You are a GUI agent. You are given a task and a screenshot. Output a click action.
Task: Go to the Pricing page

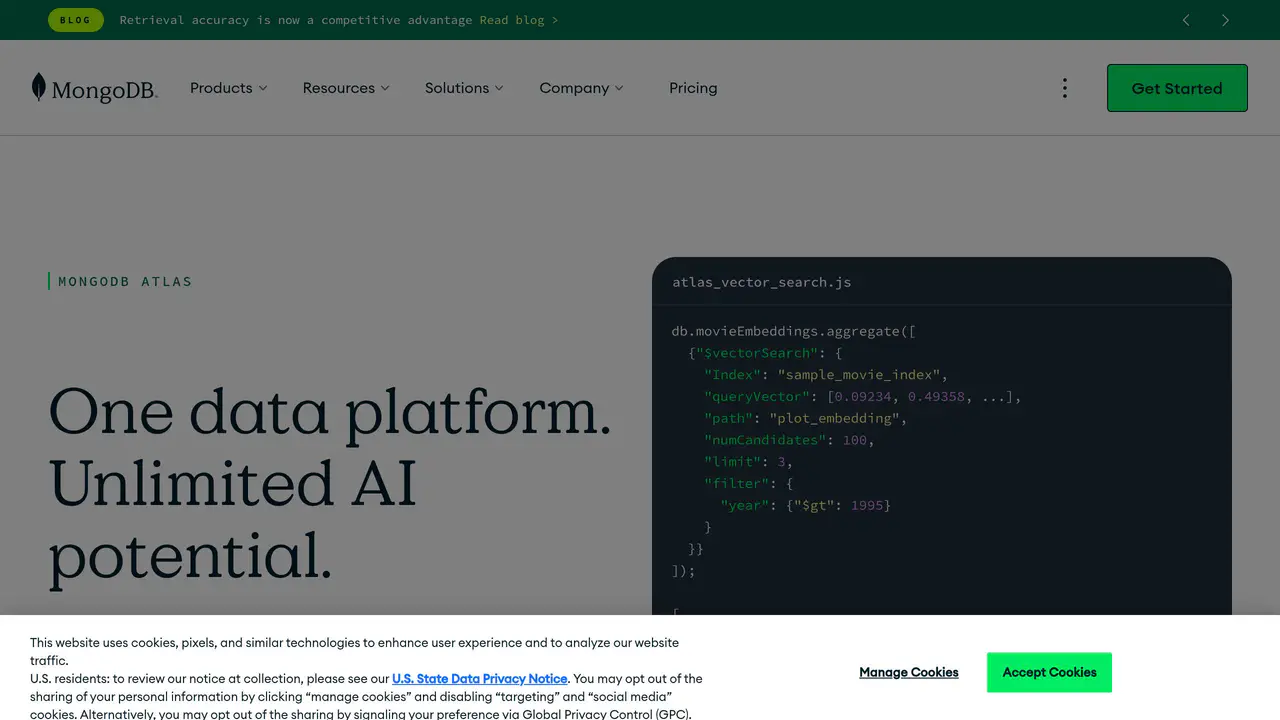(x=693, y=88)
